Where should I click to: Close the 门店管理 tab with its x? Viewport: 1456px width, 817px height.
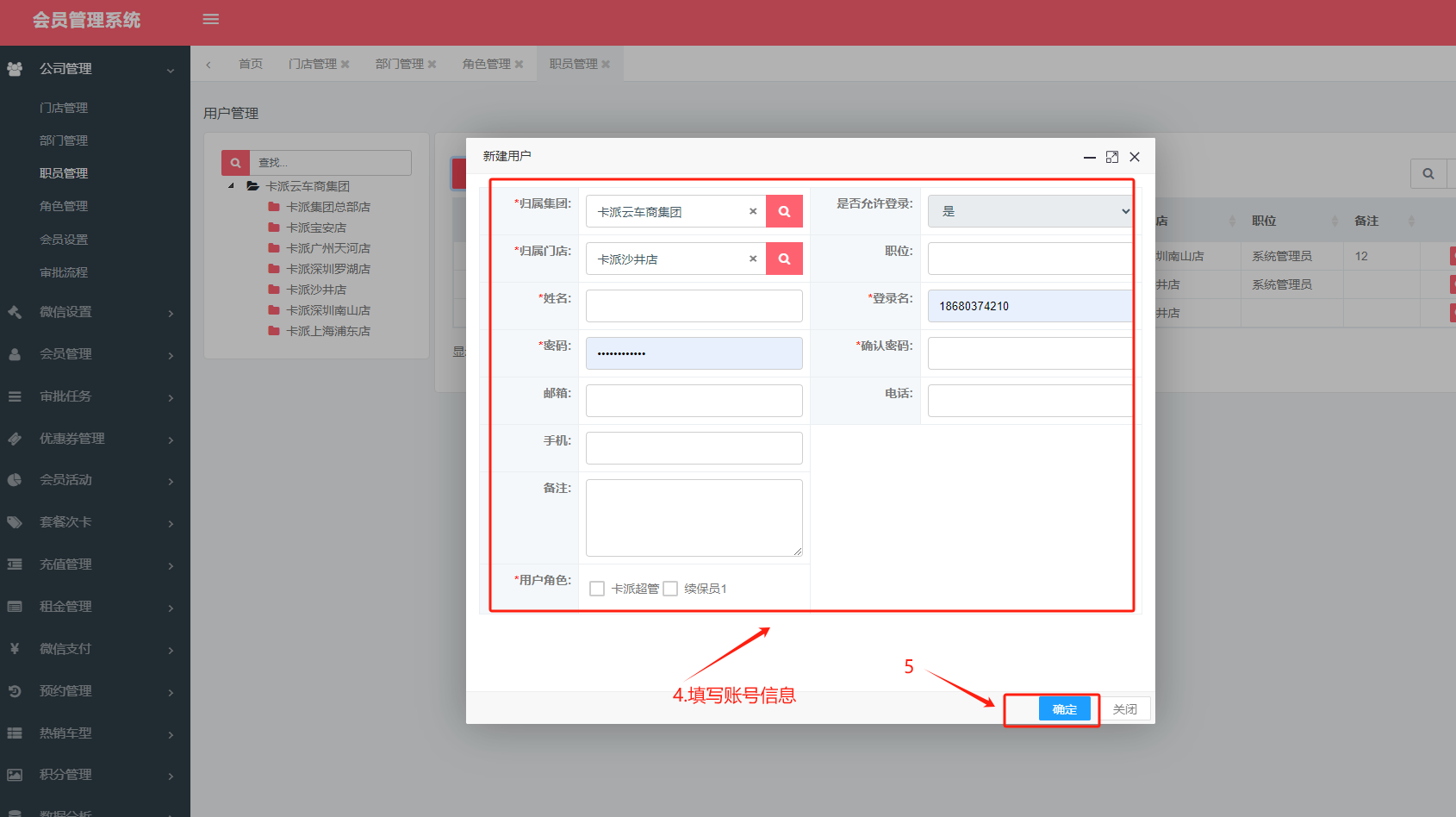click(x=345, y=65)
